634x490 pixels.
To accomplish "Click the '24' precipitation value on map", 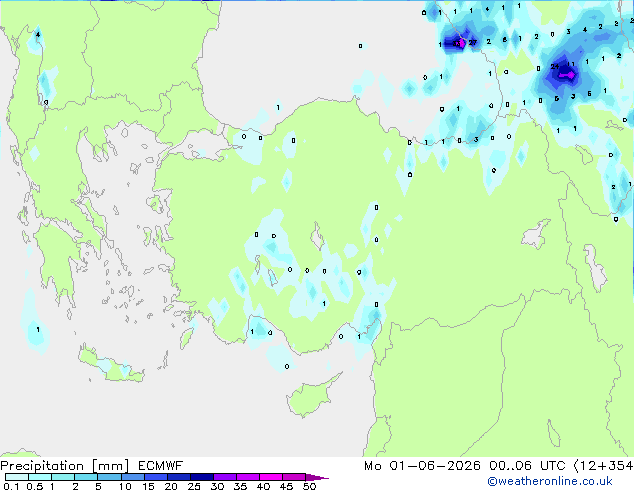I will (x=554, y=66).
